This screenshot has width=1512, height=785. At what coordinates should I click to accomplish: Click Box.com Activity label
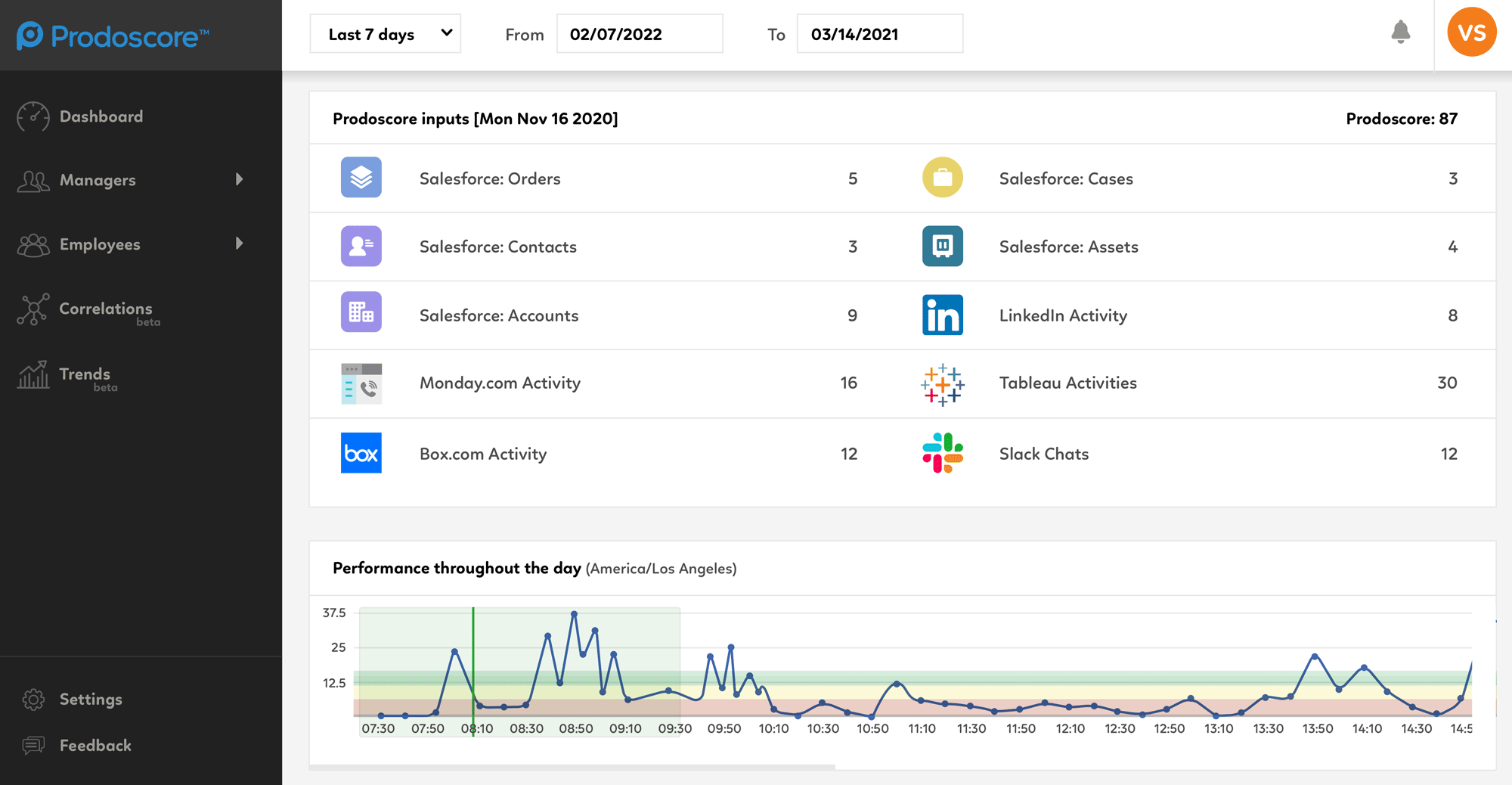[x=483, y=454]
